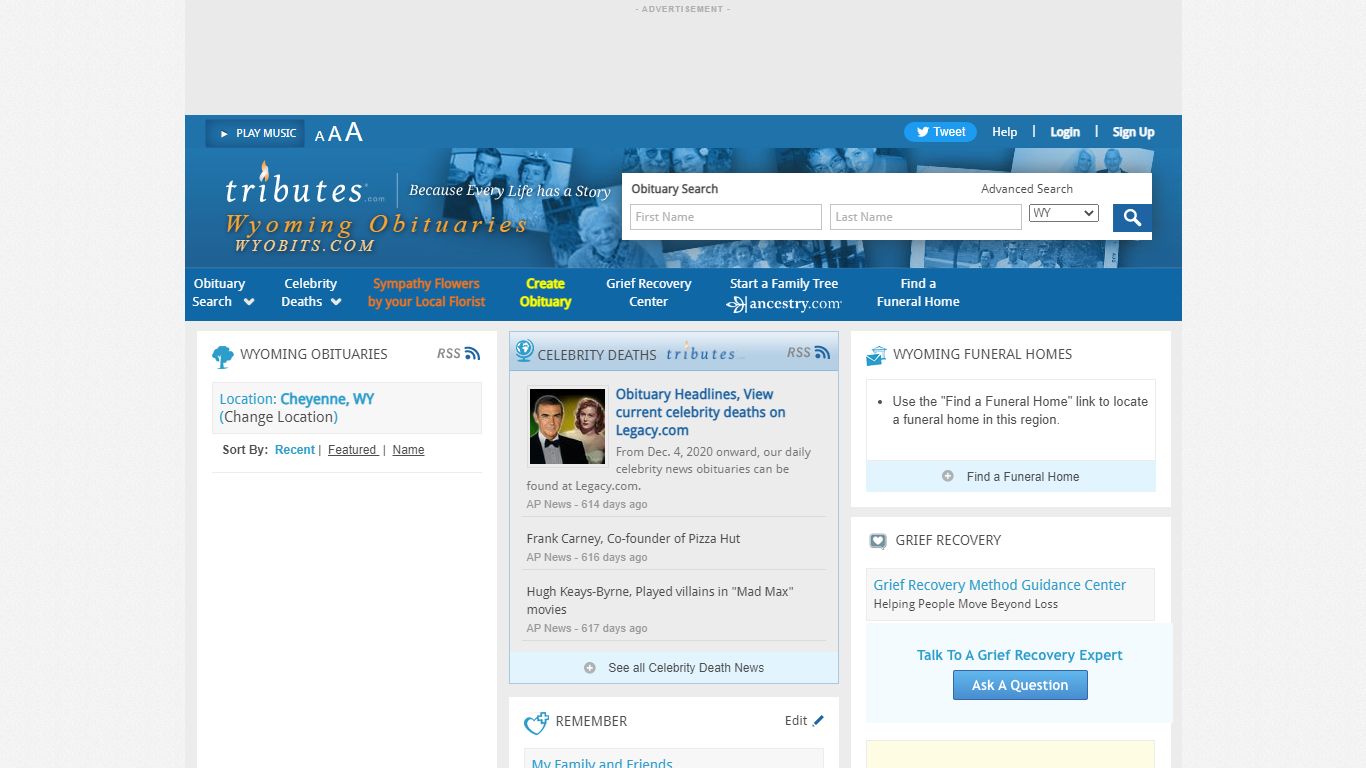Select the largest font size A
The width and height of the screenshot is (1366, 768).
tap(353, 132)
